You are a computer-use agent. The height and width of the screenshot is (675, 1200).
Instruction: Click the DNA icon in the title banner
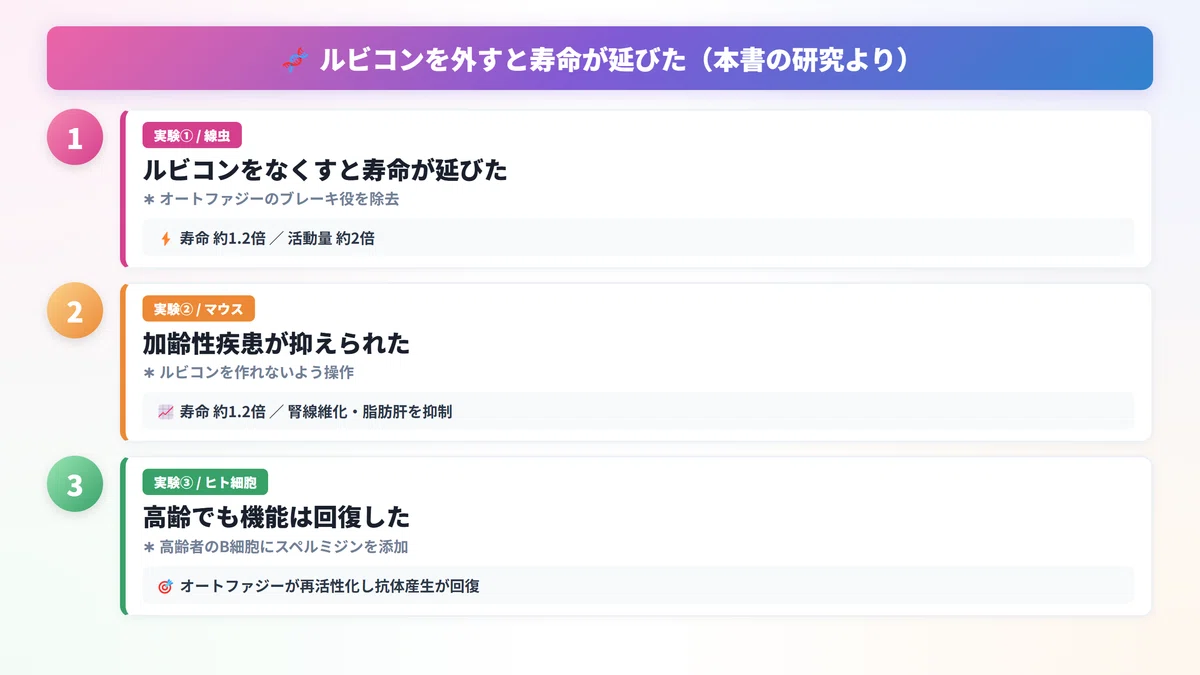(293, 60)
